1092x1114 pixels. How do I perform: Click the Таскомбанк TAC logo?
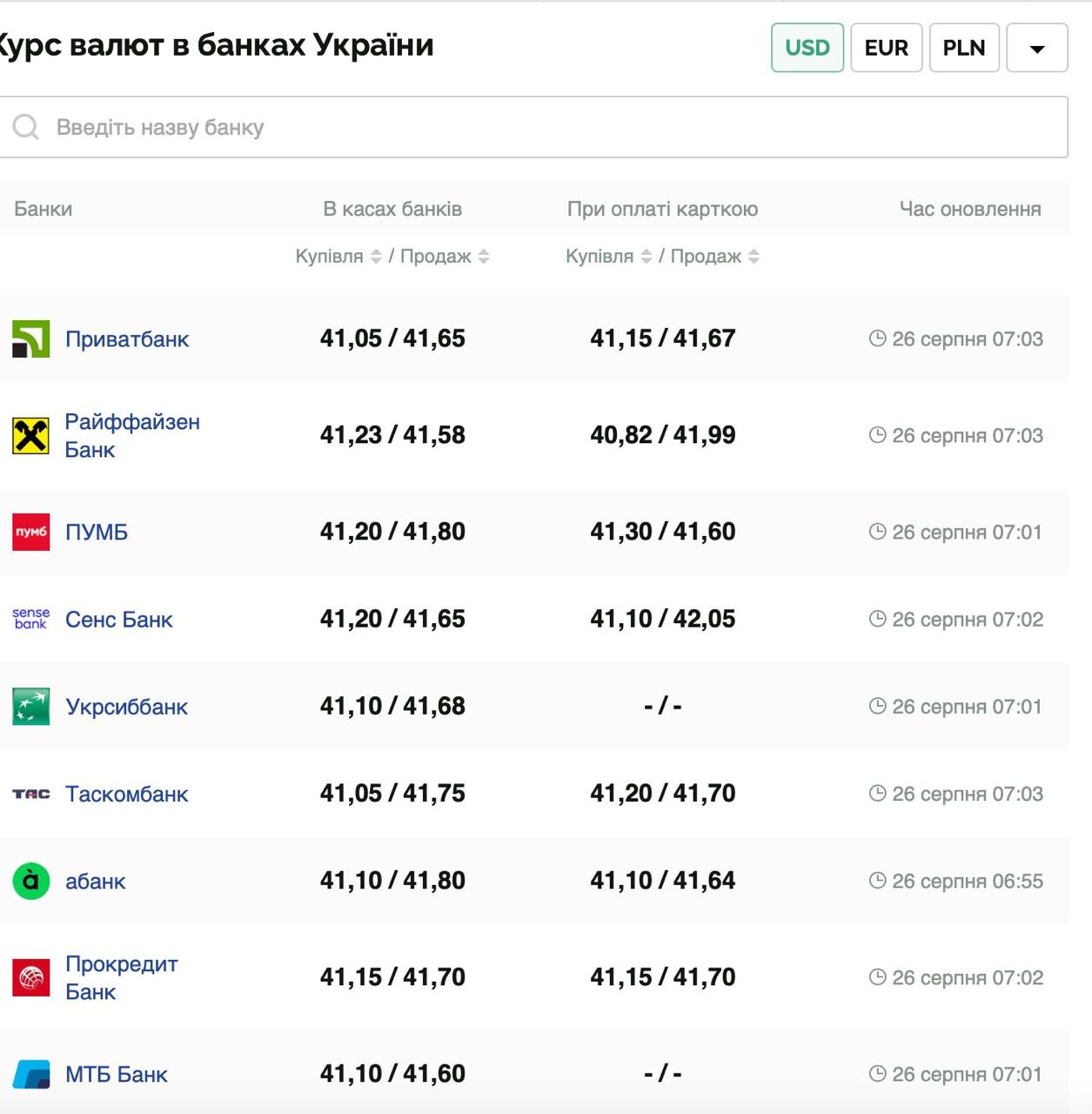coord(30,794)
